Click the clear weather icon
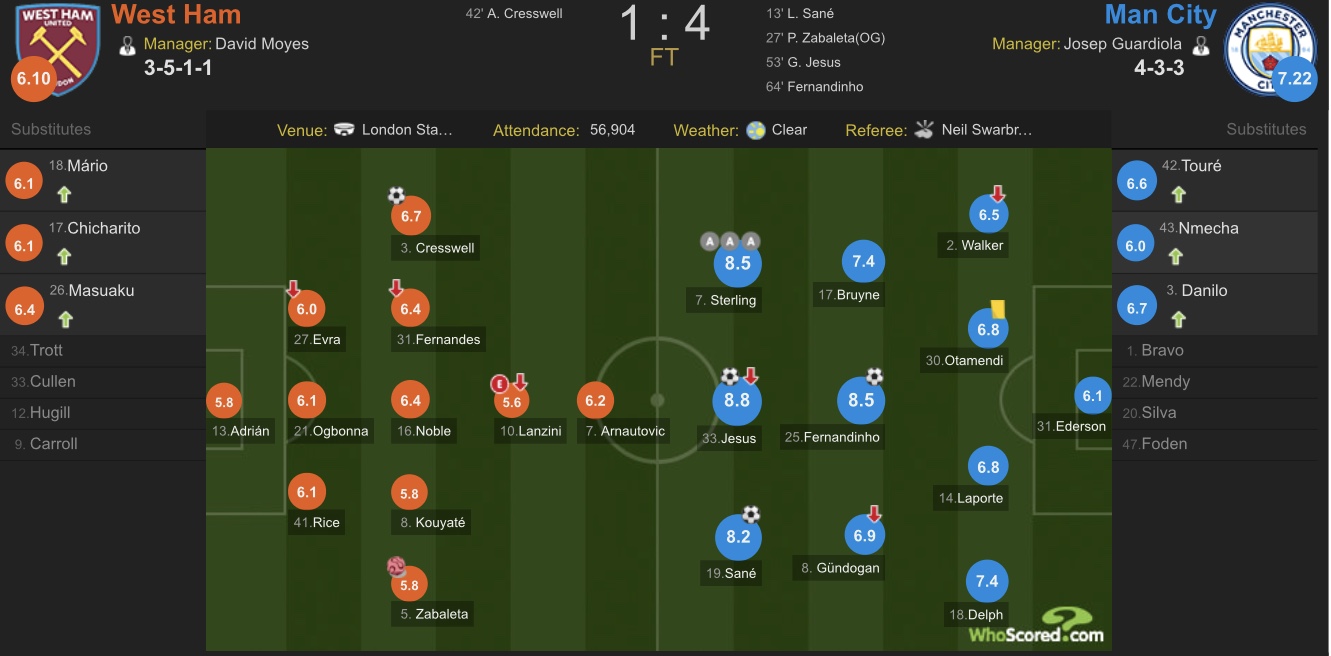The height and width of the screenshot is (656, 1331). pyautogui.click(x=756, y=130)
